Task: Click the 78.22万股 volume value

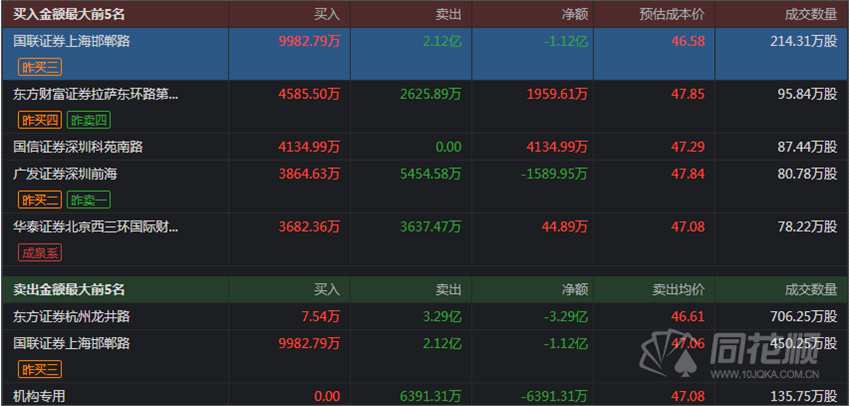Action: [x=807, y=226]
